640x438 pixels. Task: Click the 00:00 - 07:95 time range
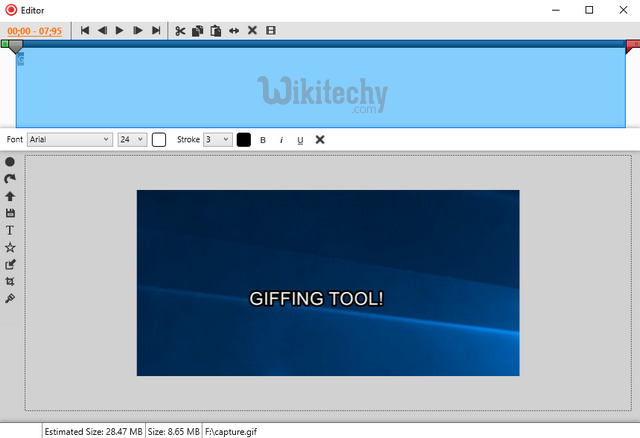(35, 31)
